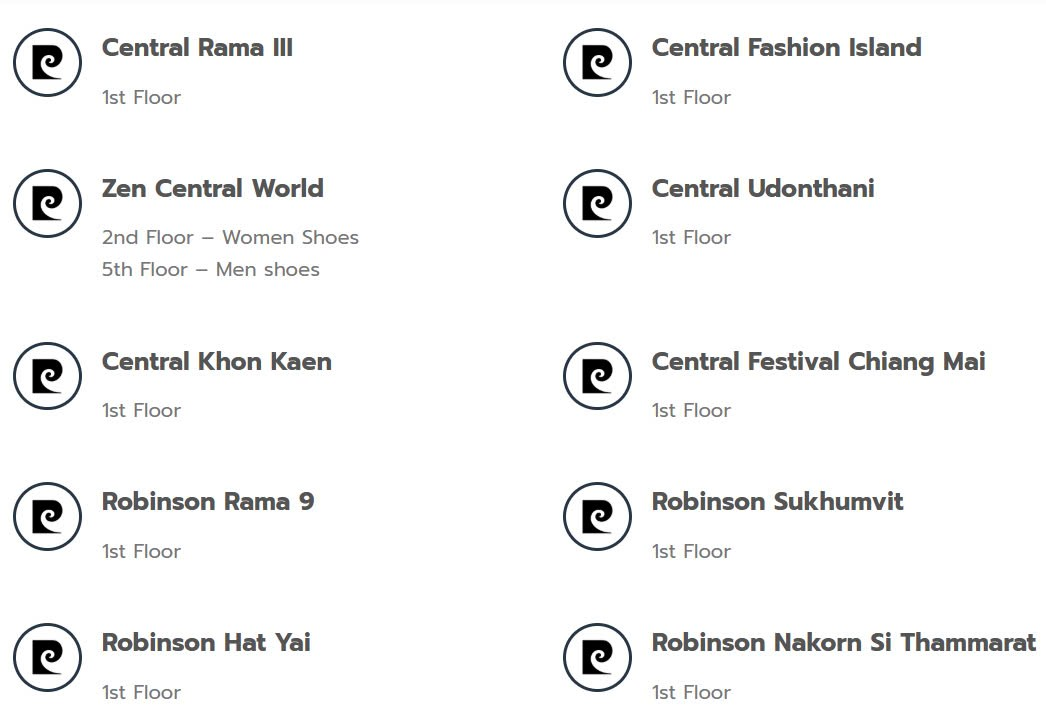The image size is (1046, 728).
Task: Select the logo icon next to Robinson Rama 9
Action: tap(47, 517)
